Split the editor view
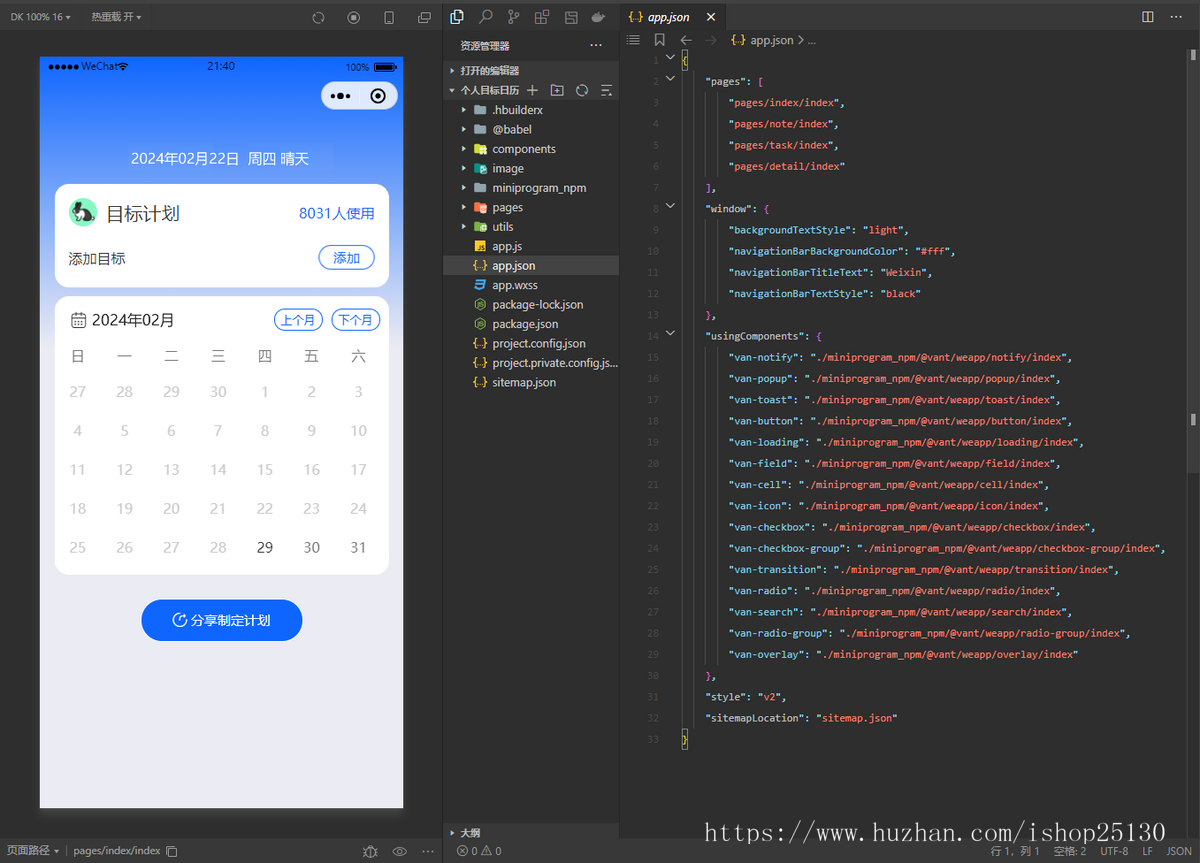1200x863 pixels. (1148, 17)
